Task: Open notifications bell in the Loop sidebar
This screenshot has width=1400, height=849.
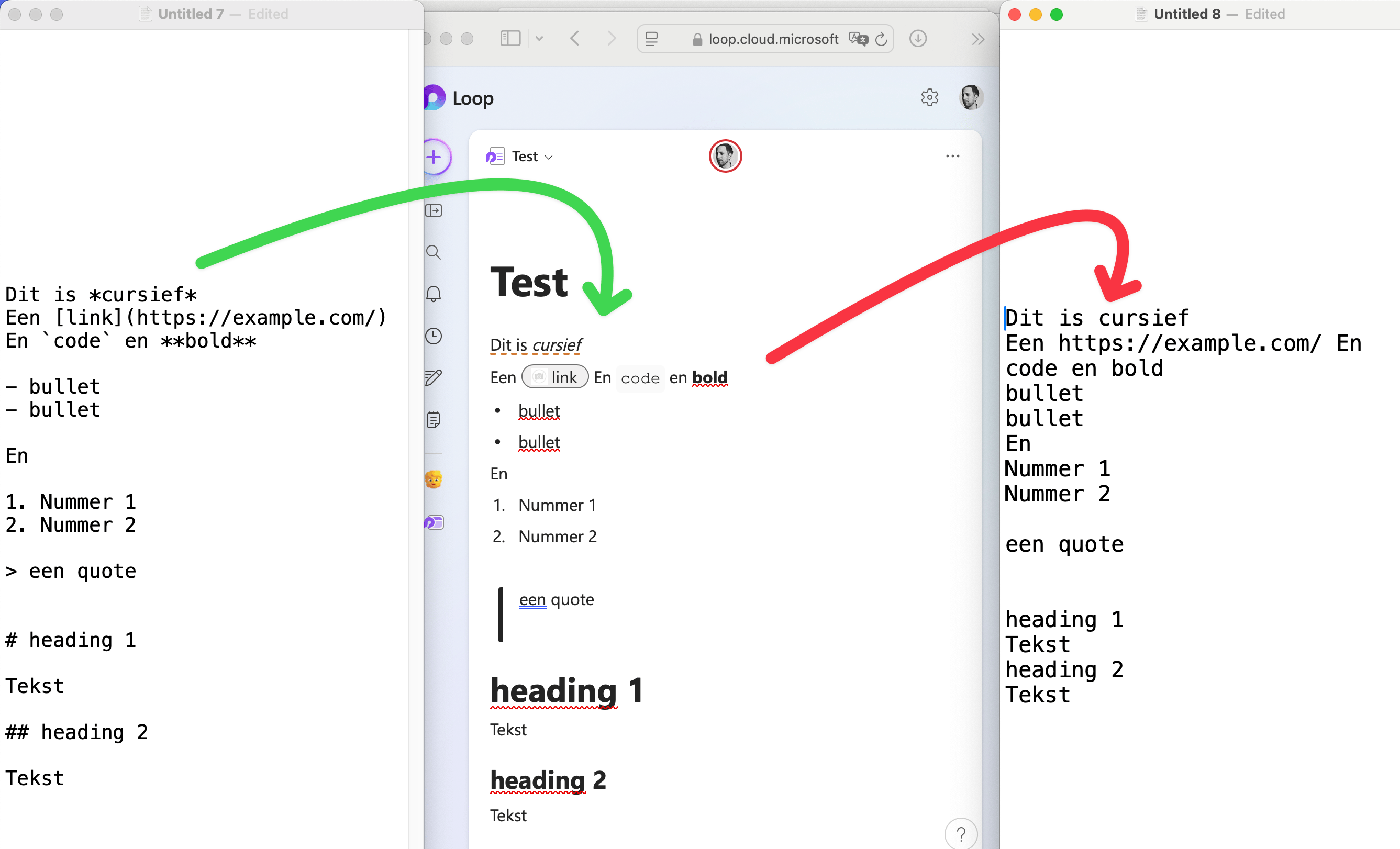Action: (x=434, y=294)
